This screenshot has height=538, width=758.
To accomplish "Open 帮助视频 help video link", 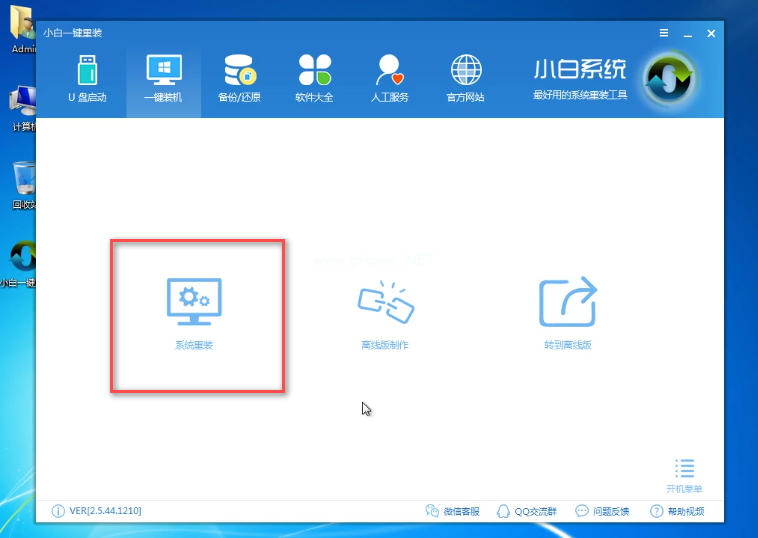I will (x=677, y=511).
